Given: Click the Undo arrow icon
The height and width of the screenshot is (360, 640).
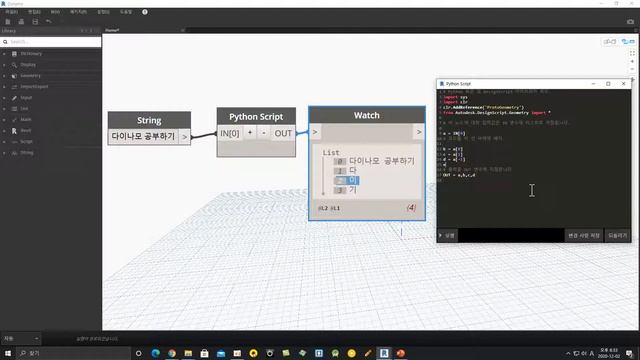Looking at the screenshot, I should (x=49, y=22).
